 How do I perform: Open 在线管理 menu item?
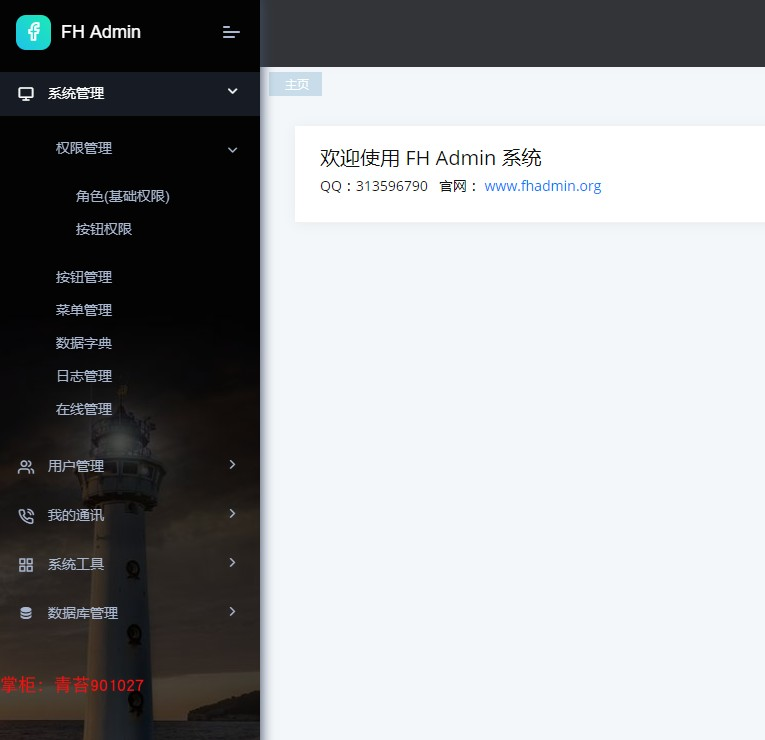point(84,409)
